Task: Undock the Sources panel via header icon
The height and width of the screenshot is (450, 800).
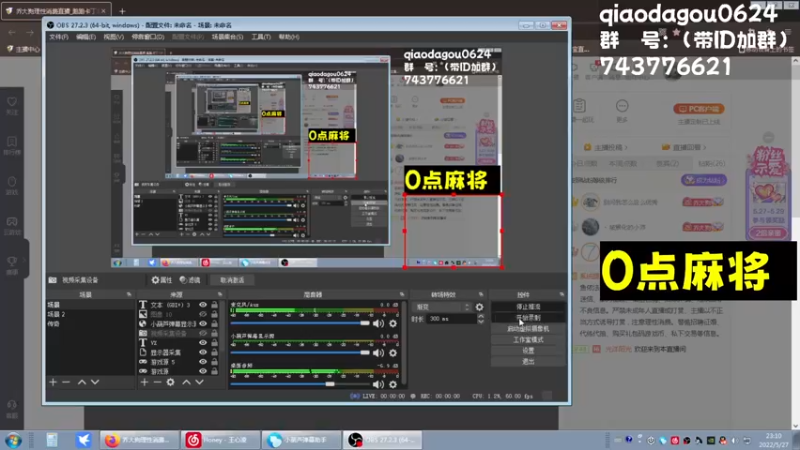Action: (220, 294)
